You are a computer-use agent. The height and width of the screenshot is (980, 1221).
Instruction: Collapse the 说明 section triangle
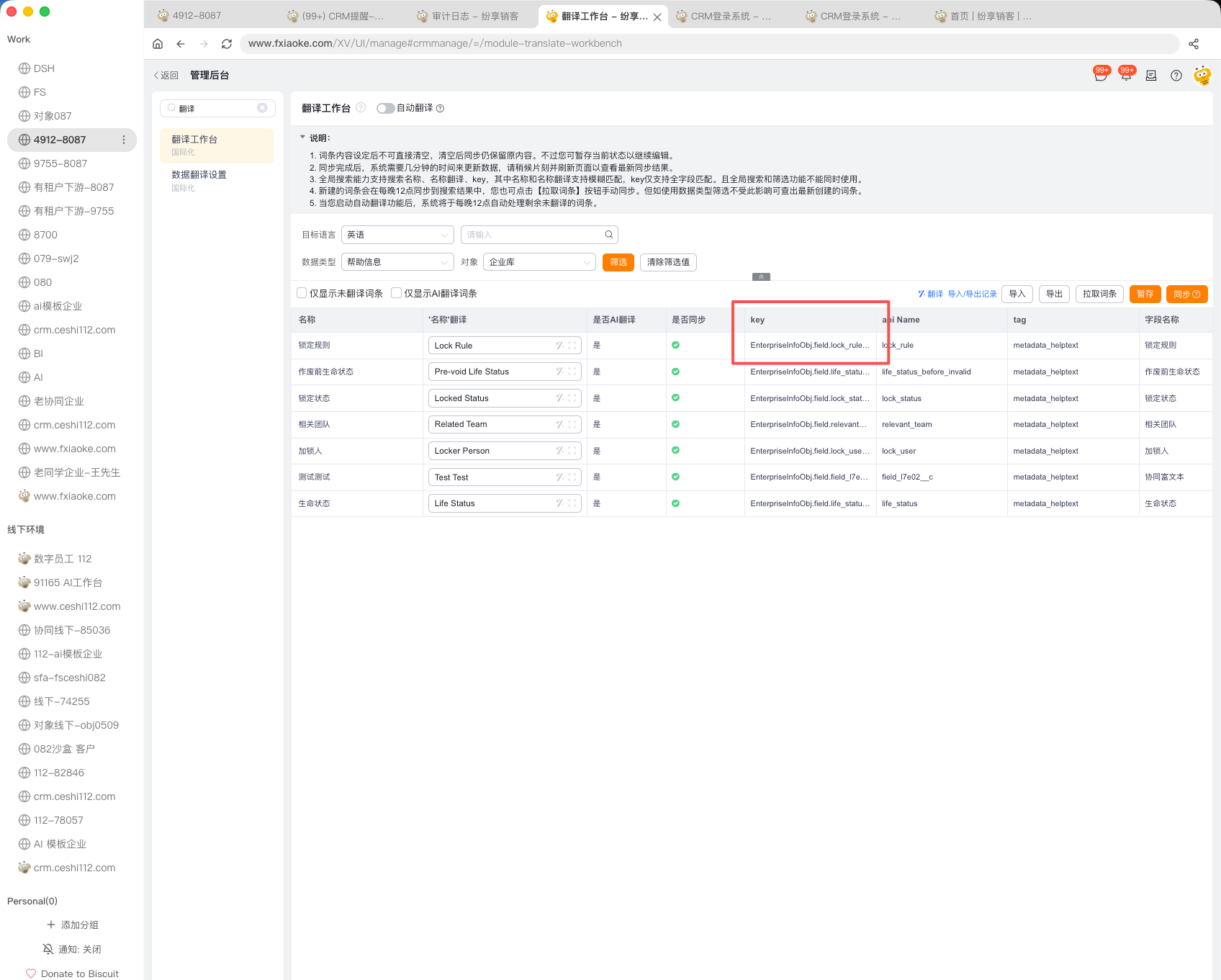click(x=302, y=137)
